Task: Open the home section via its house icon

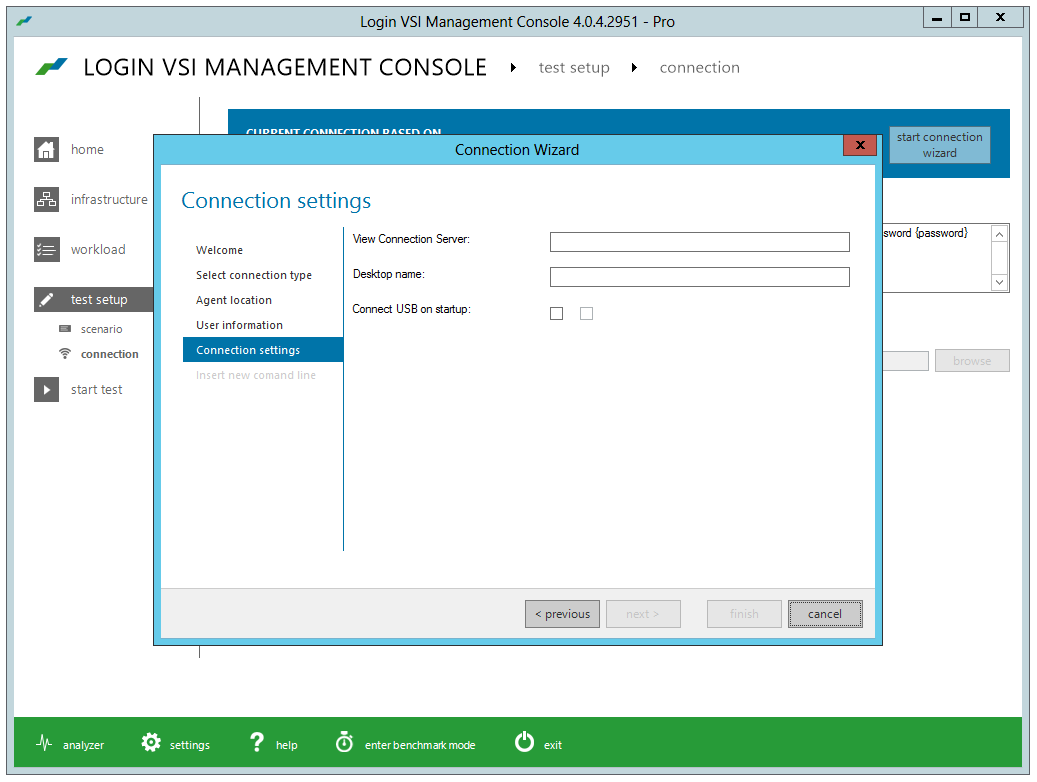Action: coord(46,150)
